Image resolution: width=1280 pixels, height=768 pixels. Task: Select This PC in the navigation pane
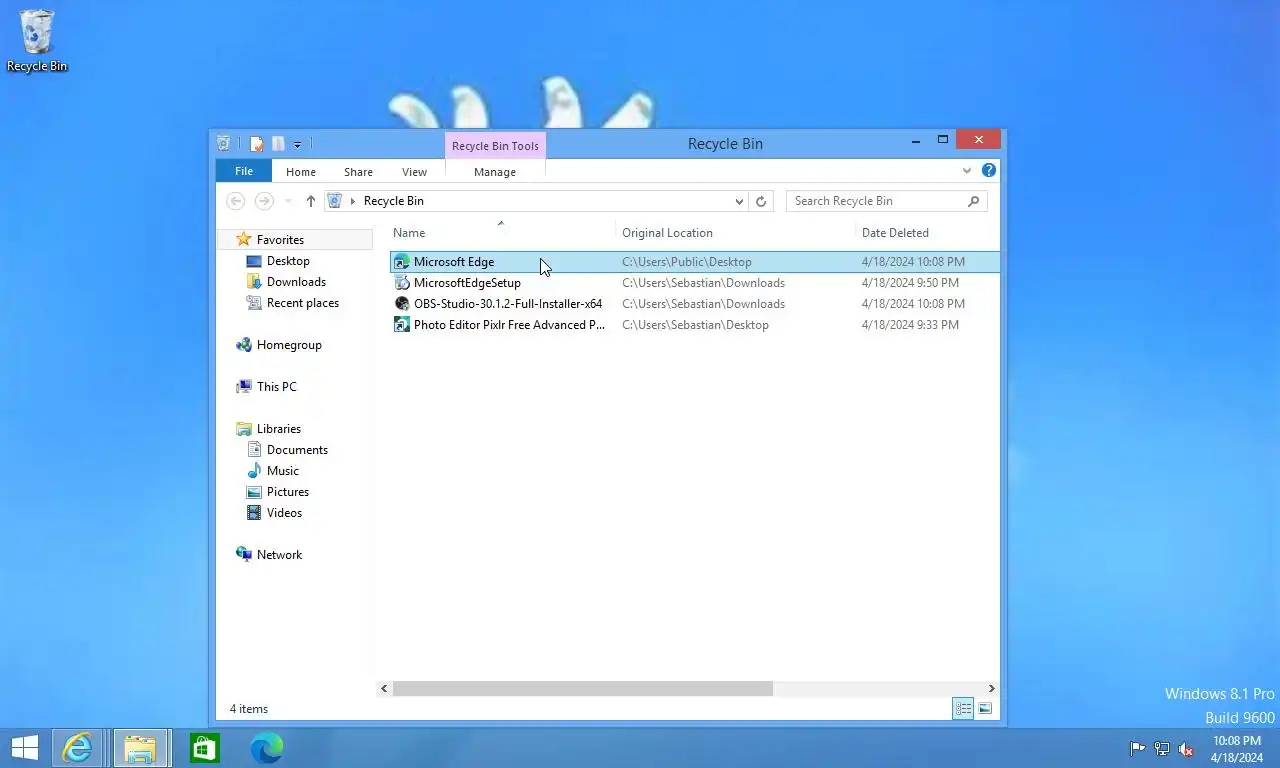pyautogui.click(x=276, y=387)
